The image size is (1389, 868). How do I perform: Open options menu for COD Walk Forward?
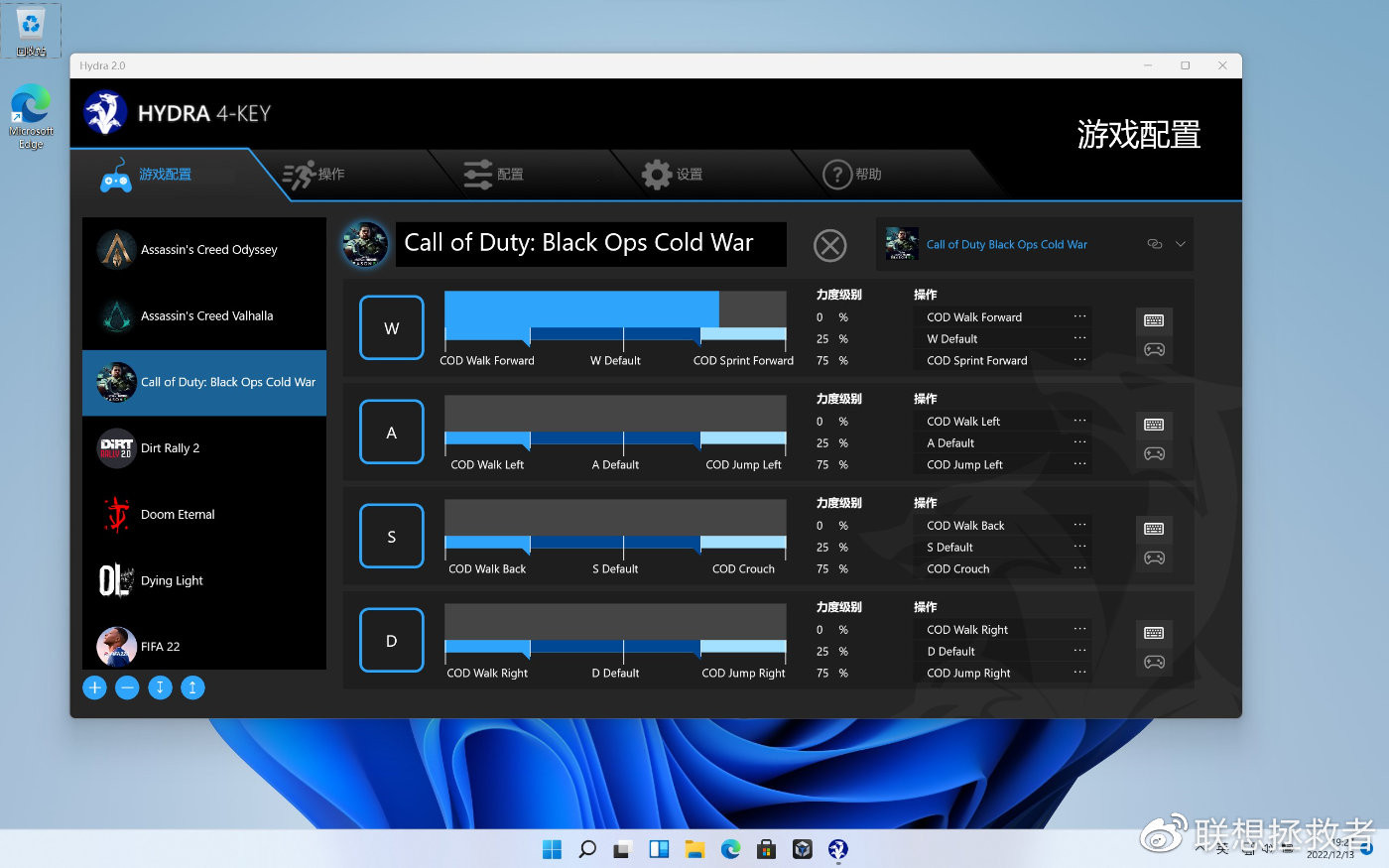click(x=1079, y=316)
